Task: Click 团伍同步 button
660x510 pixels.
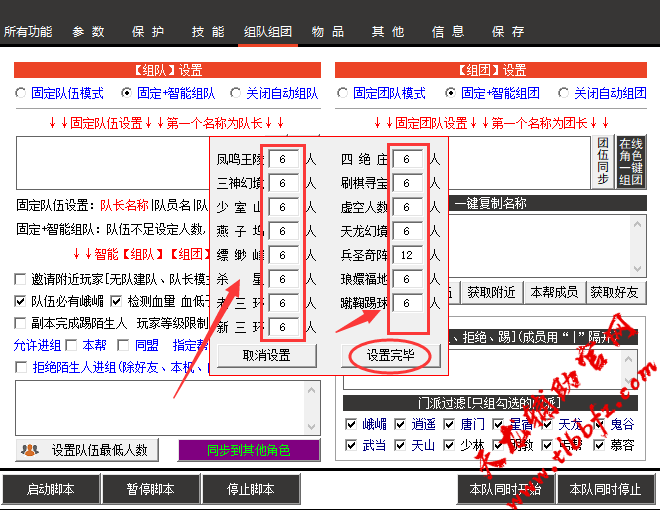Action: pos(603,162)
